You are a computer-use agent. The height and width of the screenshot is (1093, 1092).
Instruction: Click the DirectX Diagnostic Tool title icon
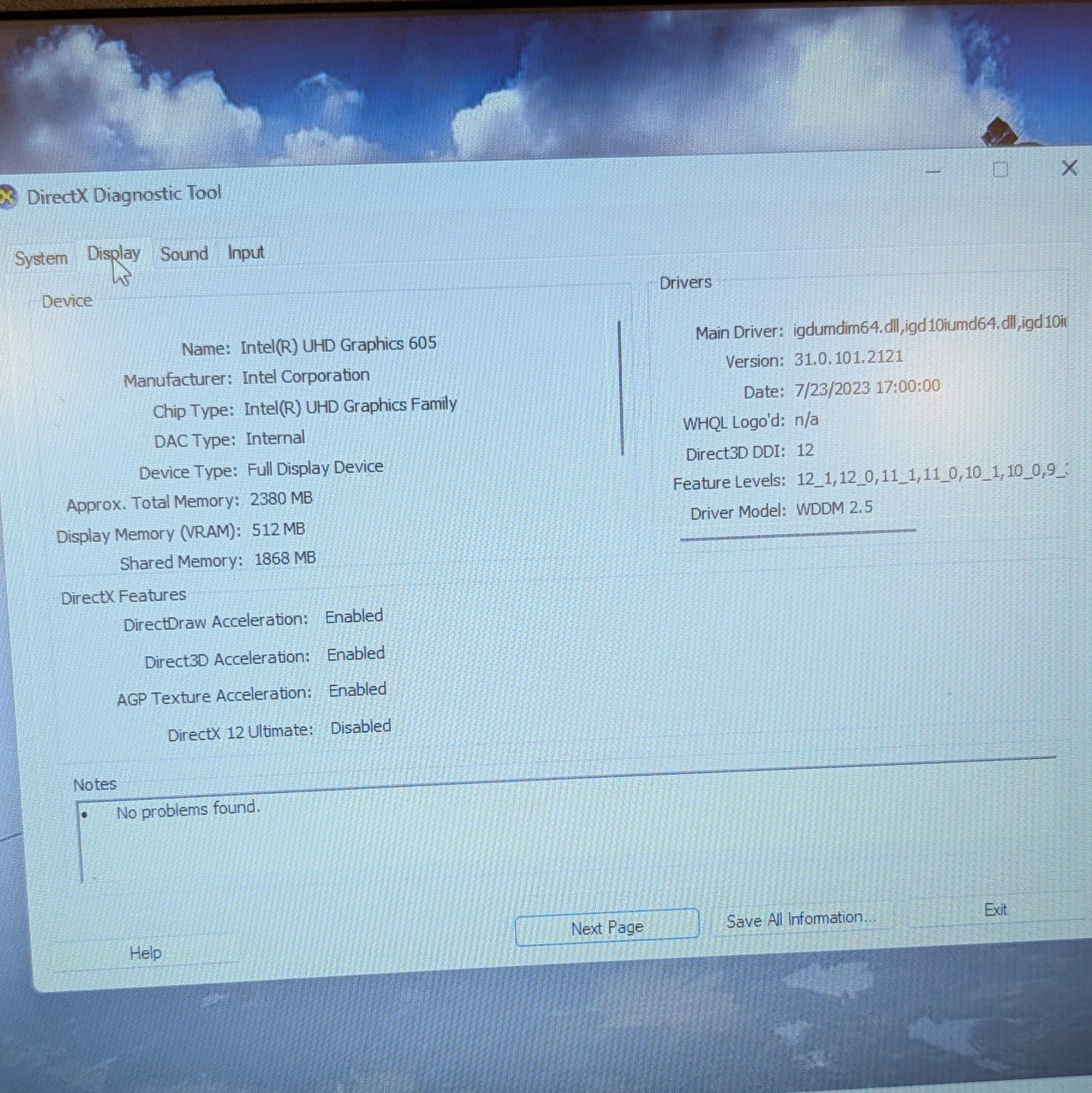tap(7, 197)
